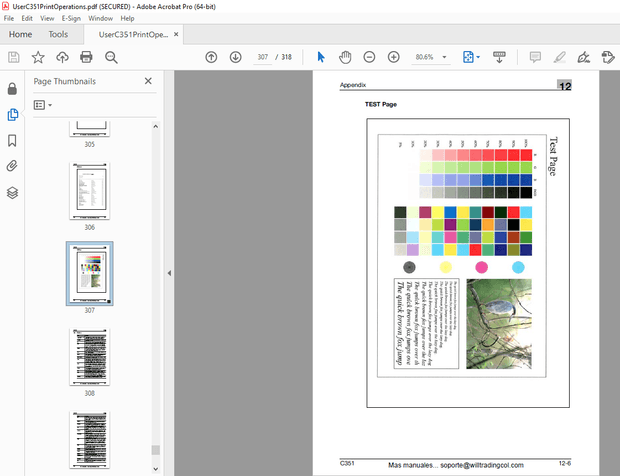The image size is (620, 476).
Task: Click the 'TEST Page' heading text
Action: coord(381,104)
